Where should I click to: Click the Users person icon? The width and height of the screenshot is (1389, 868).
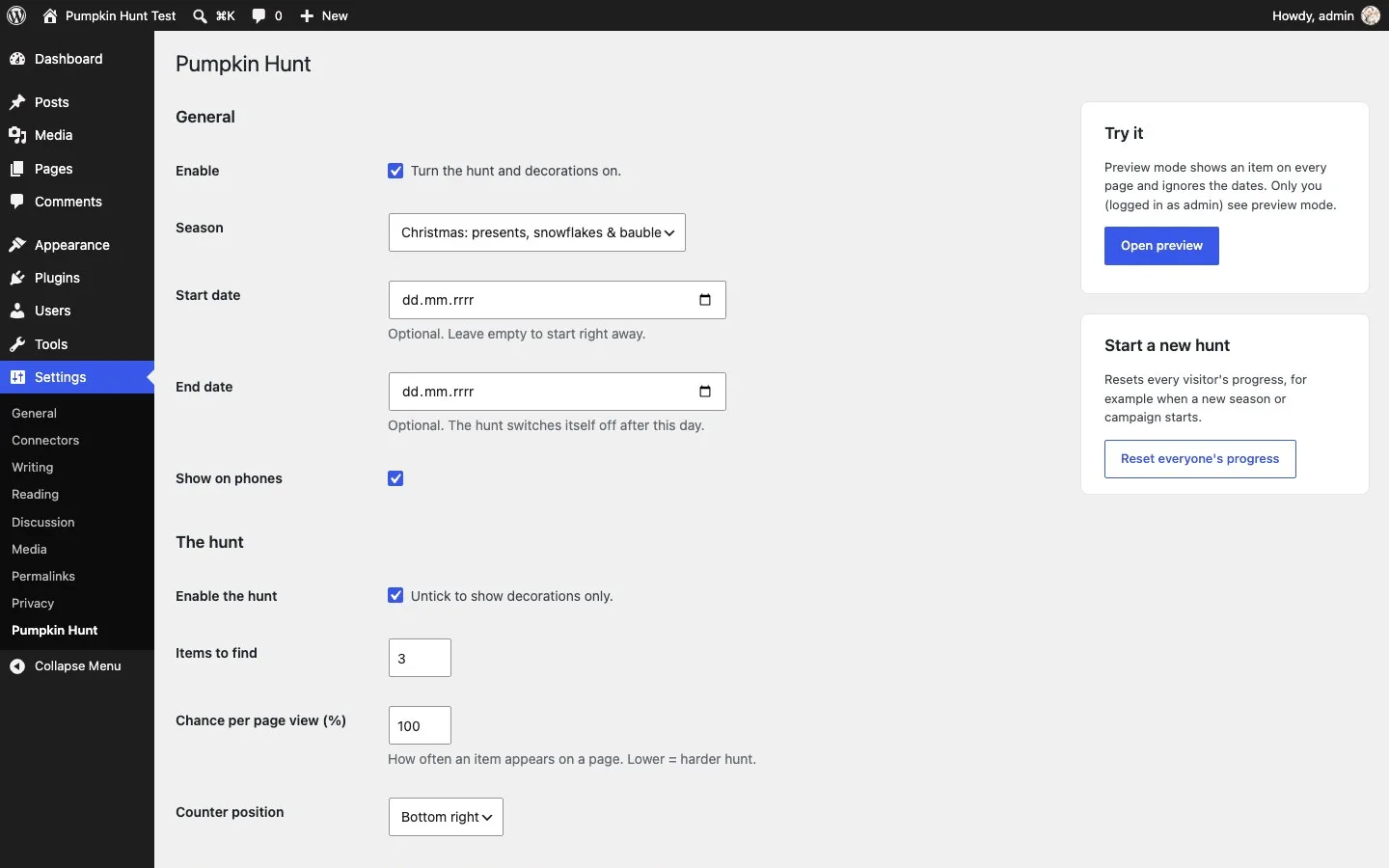17,311
